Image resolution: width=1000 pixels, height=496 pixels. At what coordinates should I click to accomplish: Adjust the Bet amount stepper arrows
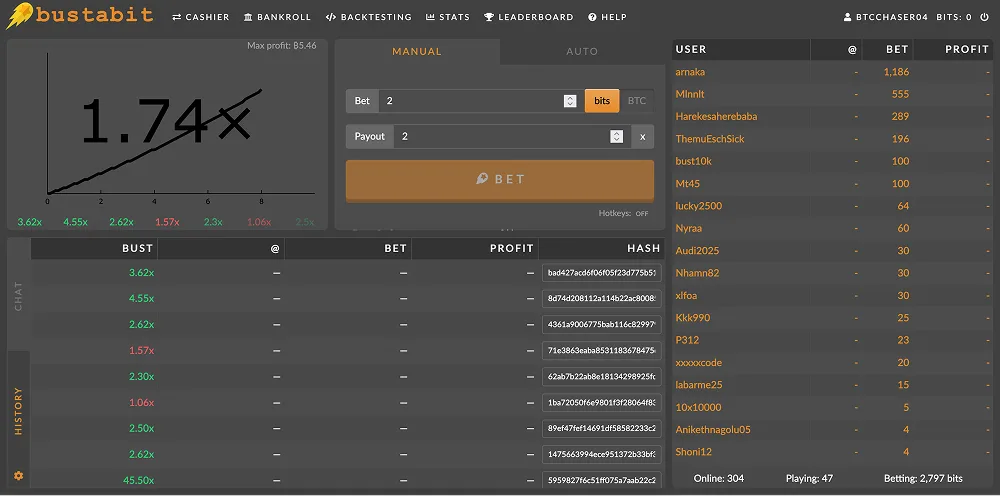pyautogui.click(x=570, y=101)
